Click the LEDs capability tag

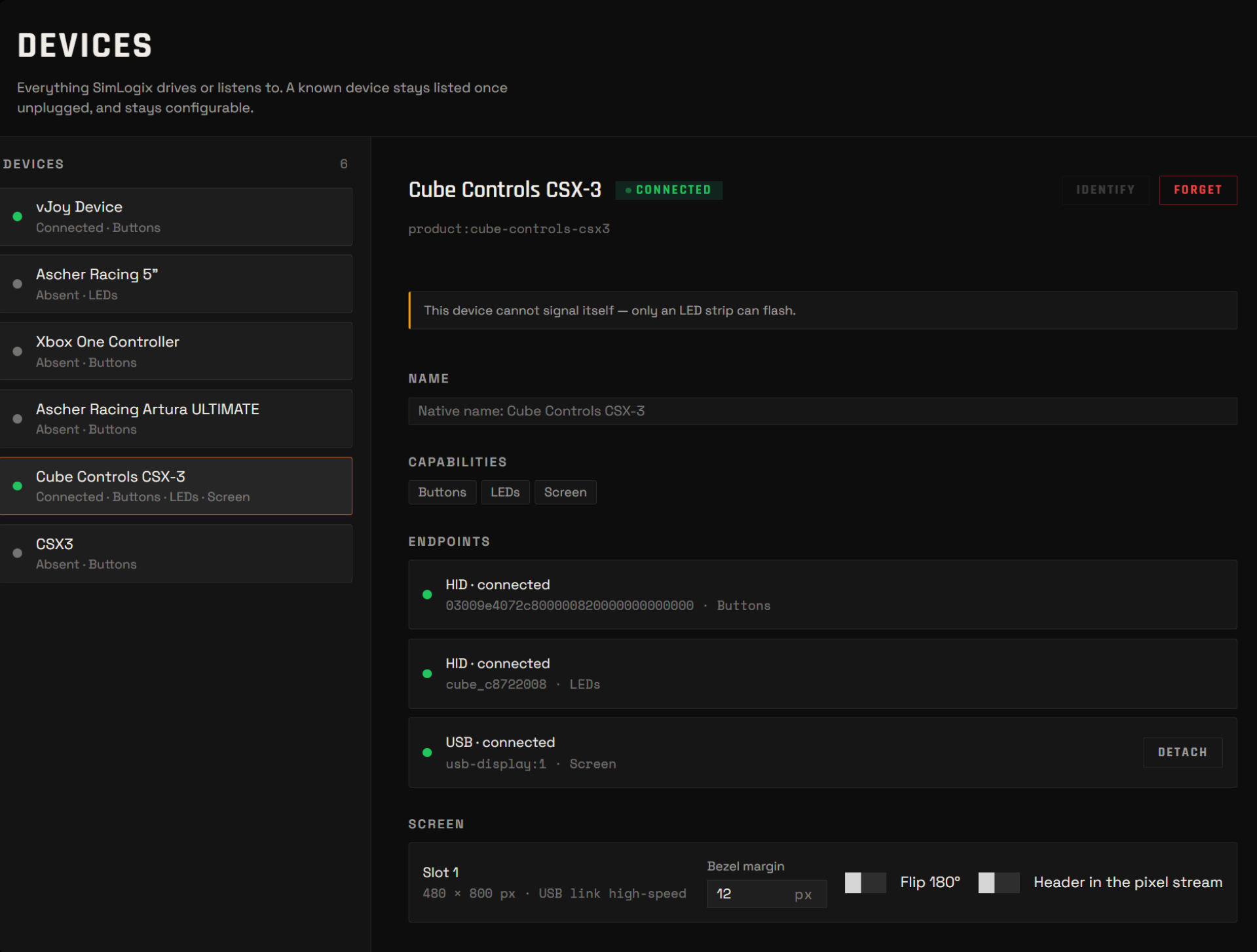coord(505,492)
